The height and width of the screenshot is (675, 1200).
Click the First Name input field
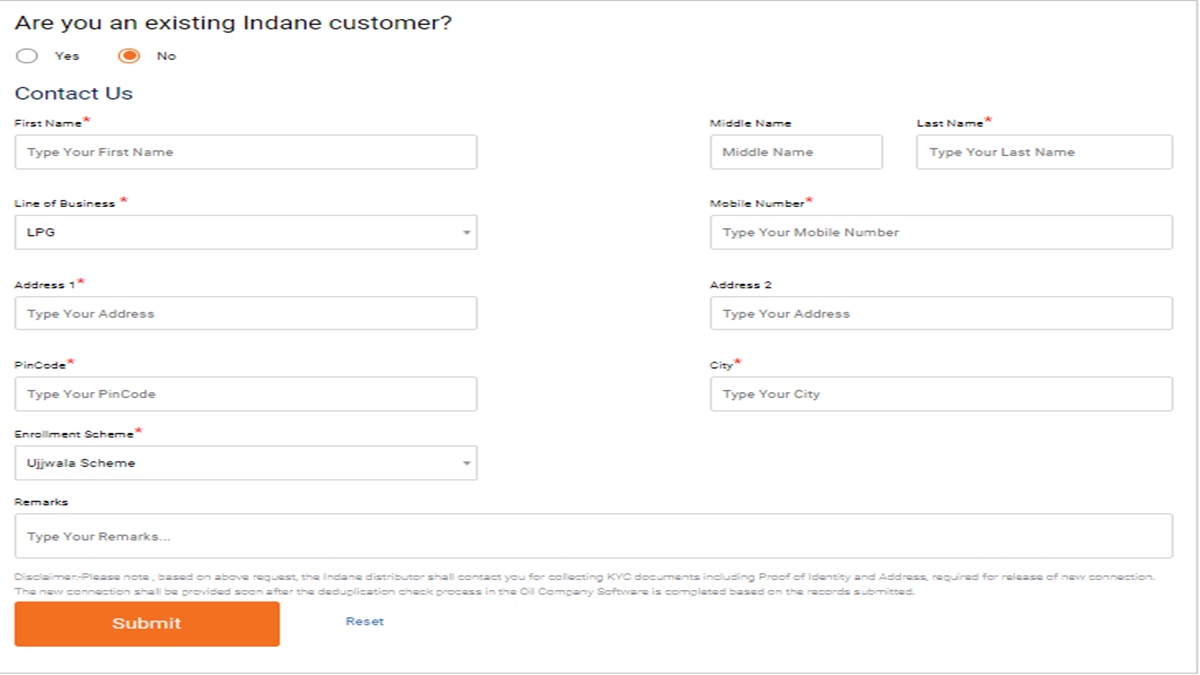246,152
